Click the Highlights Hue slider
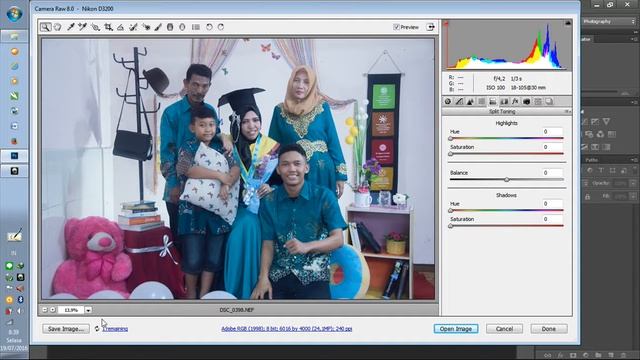This screenshot has height=360, width=640. pos(507,138)
